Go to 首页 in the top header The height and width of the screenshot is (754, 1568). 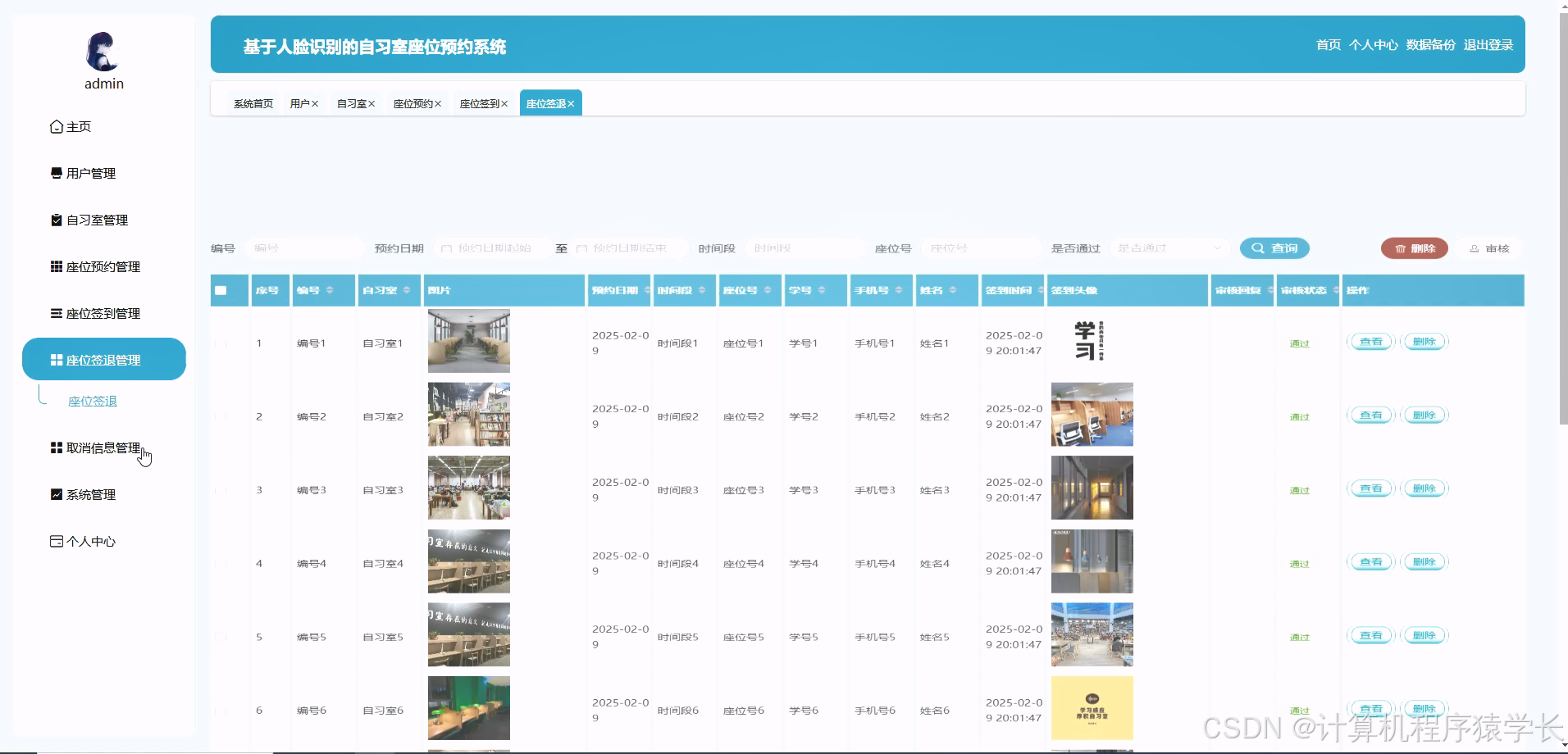pos(1329,45)
